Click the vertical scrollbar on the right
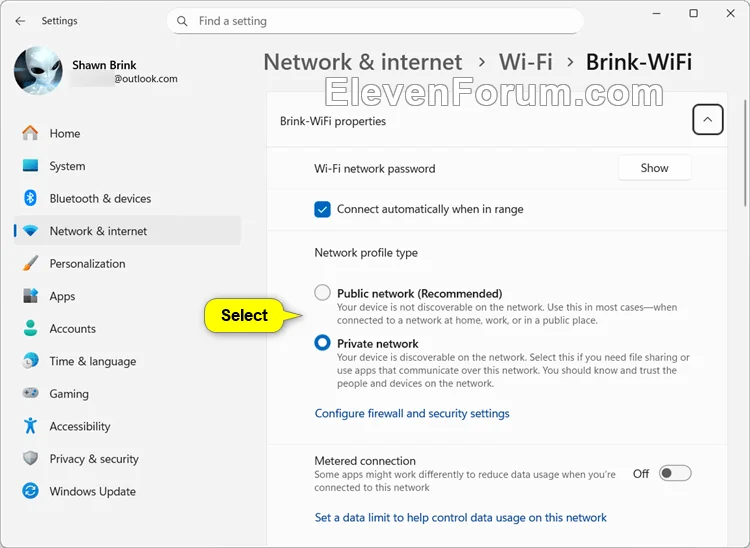This screenshot has height=548, width=750. pyautogui.click(x=745, y=153)
